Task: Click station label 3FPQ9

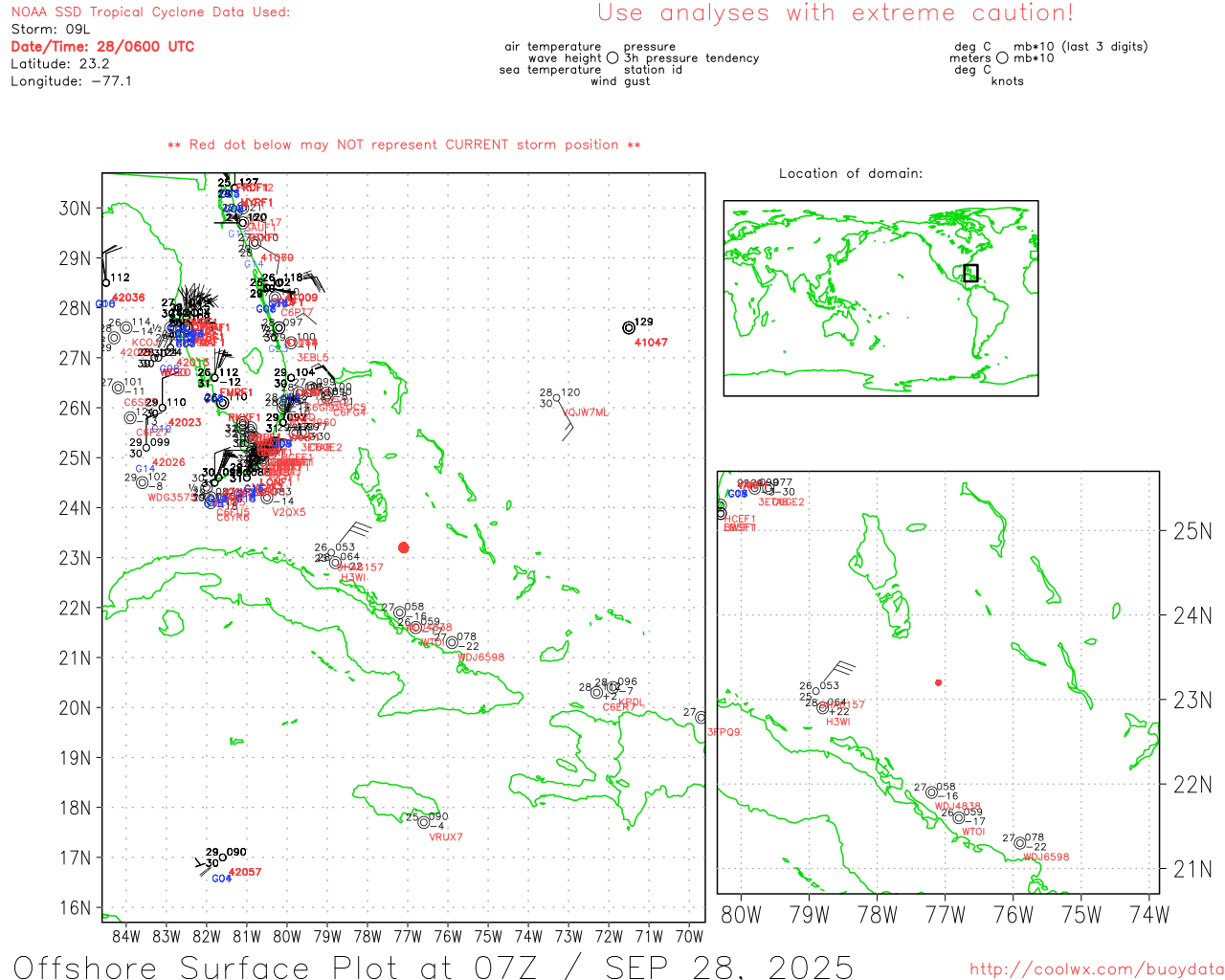Action: 724,732
